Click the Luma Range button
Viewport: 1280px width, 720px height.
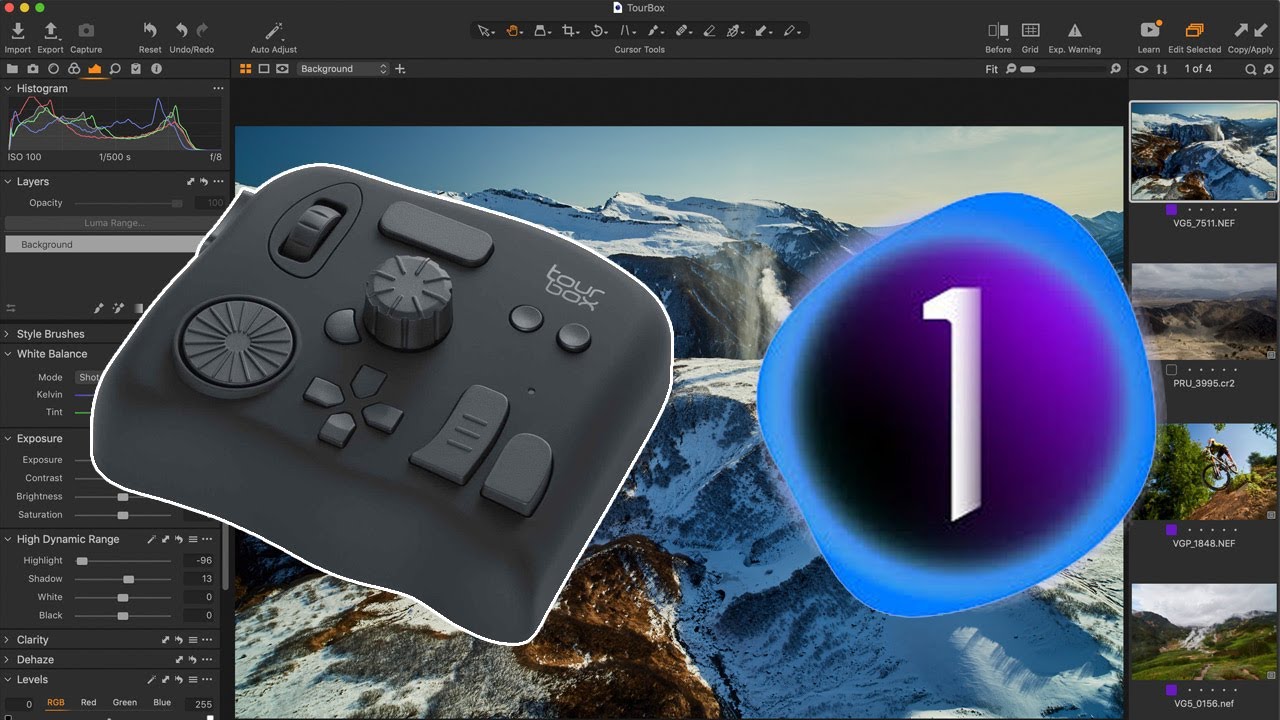[115, 223]
